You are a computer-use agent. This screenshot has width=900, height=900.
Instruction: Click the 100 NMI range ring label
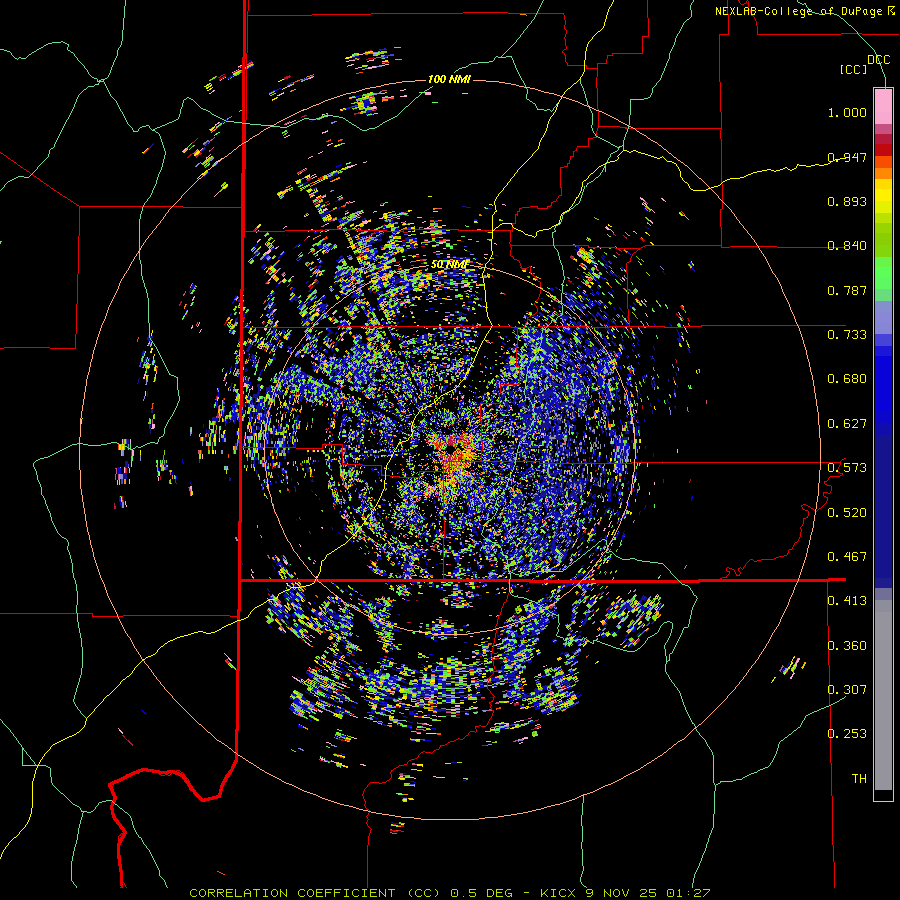449,79
